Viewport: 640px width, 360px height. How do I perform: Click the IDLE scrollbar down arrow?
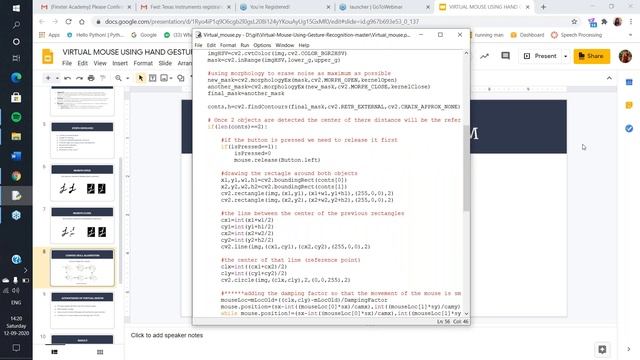tap(466, 313)
